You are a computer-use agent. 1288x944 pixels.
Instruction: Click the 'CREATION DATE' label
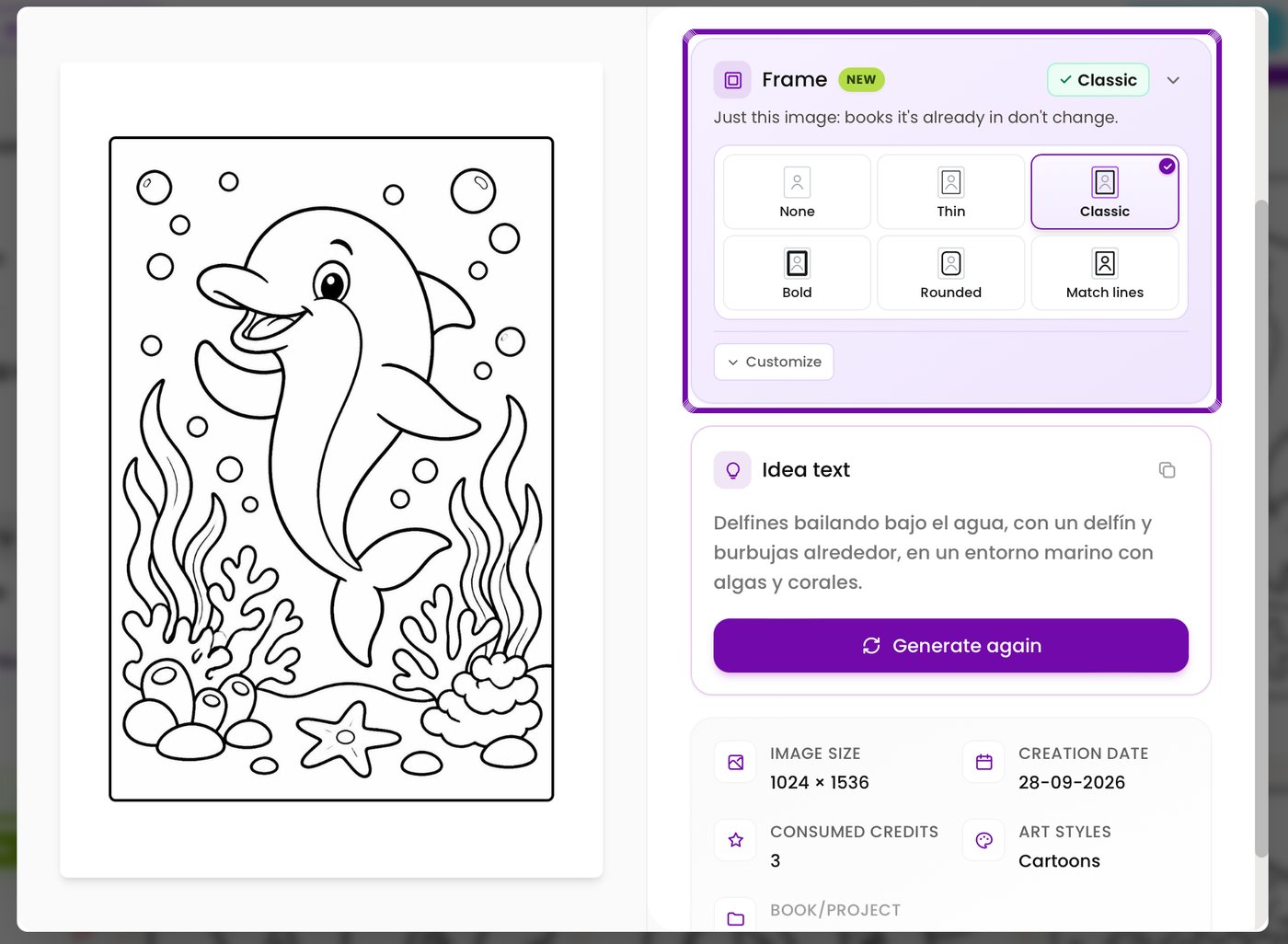pos(1083,754)
